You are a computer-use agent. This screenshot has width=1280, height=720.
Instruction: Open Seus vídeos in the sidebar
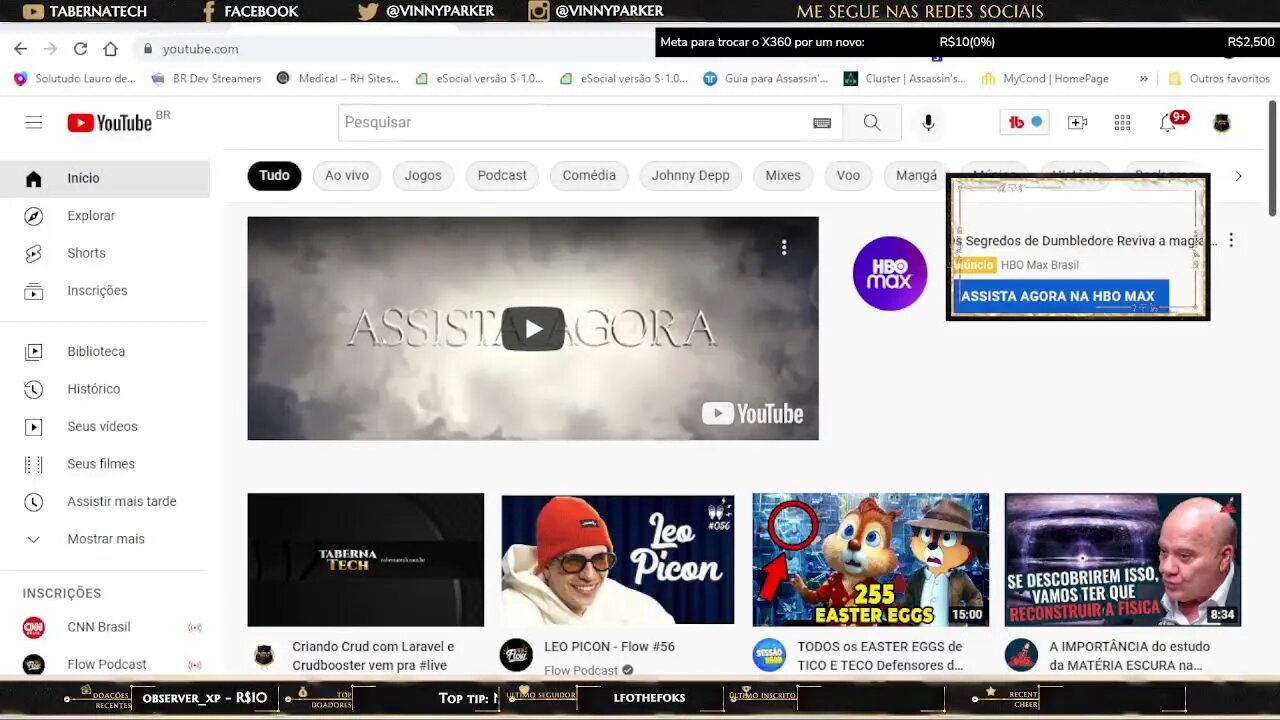coord(105,427)
